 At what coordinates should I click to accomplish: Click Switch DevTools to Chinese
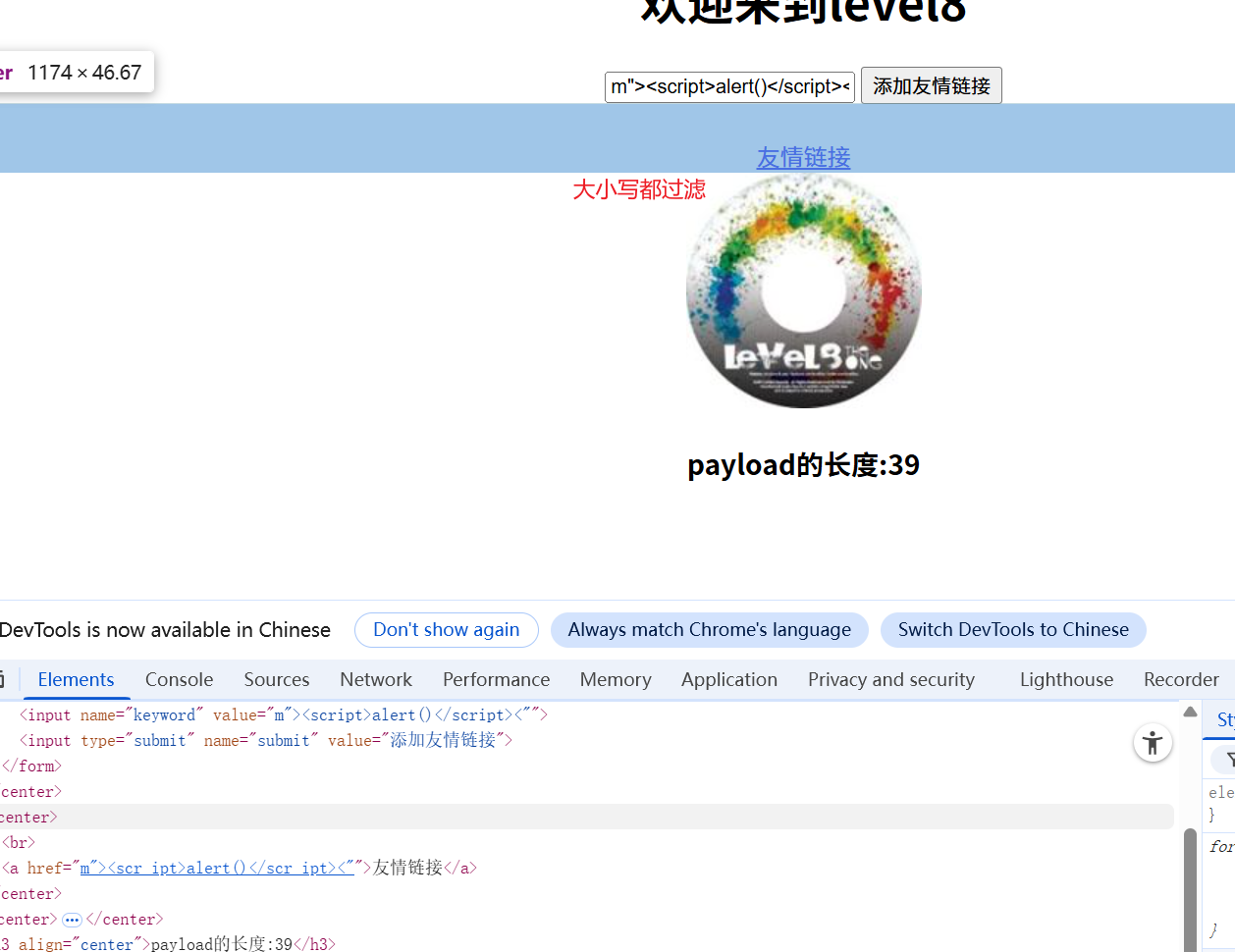coord(1013,630)
